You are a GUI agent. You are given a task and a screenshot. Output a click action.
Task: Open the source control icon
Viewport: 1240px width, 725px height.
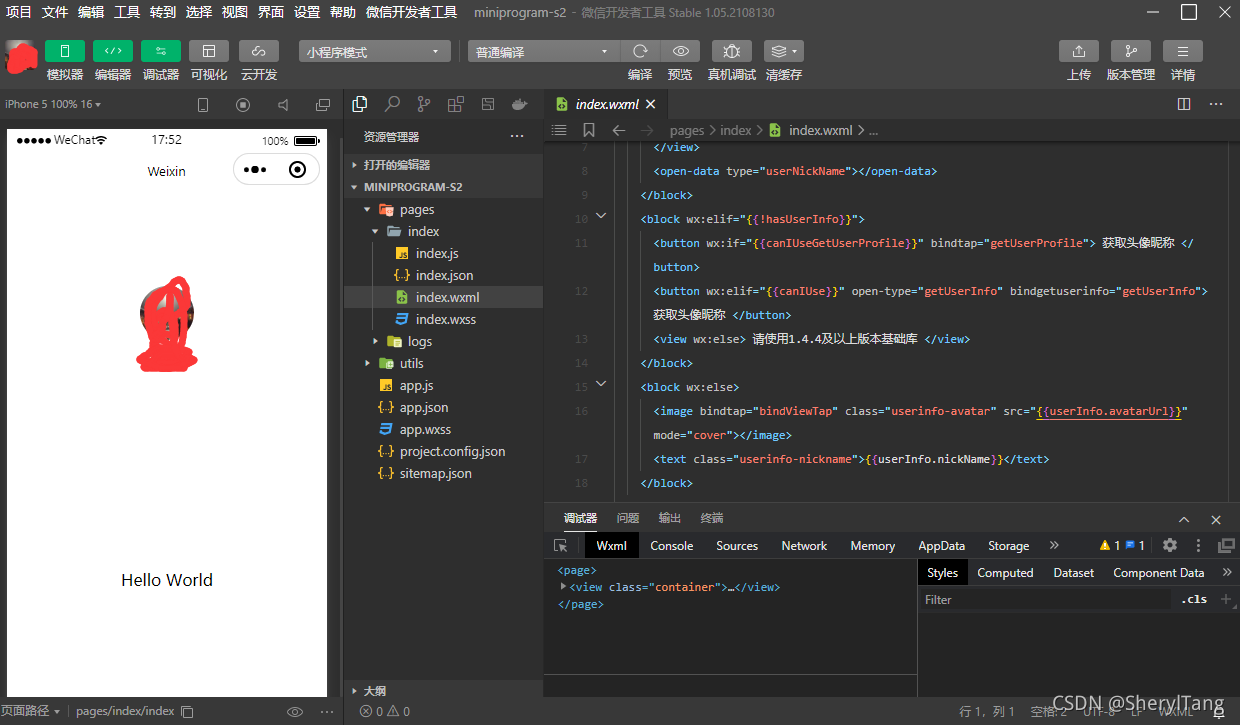pyautogui.click(x=424, y=104)
